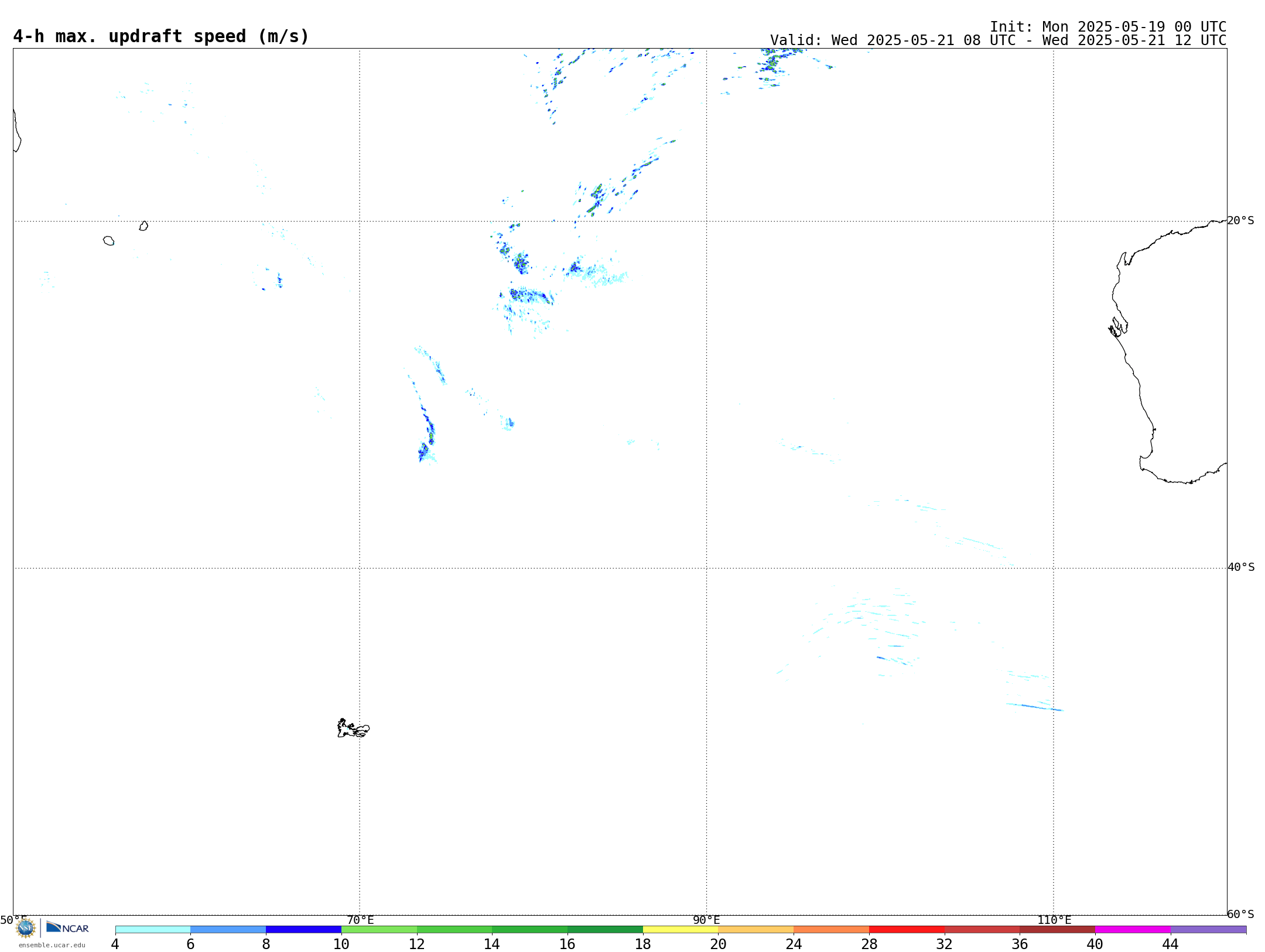Click the colorbar tick label '44'

1171,944
